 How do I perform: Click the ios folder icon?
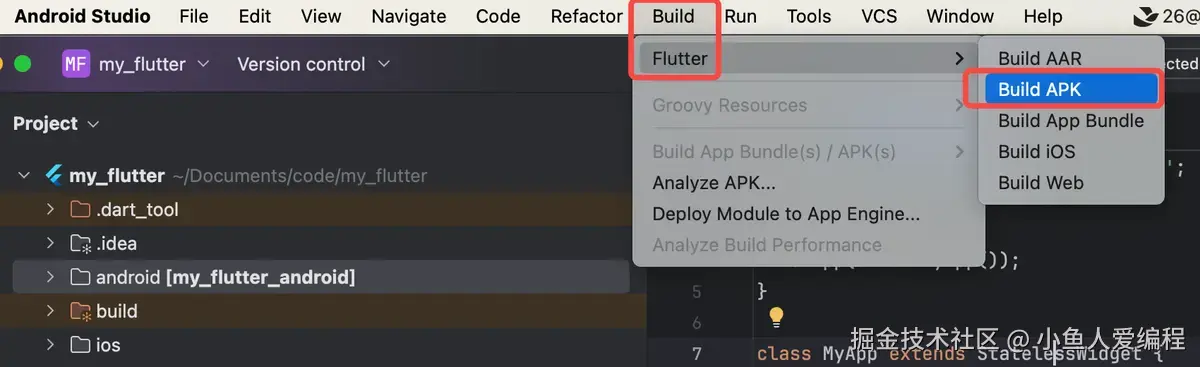click(x=81, y=345)
